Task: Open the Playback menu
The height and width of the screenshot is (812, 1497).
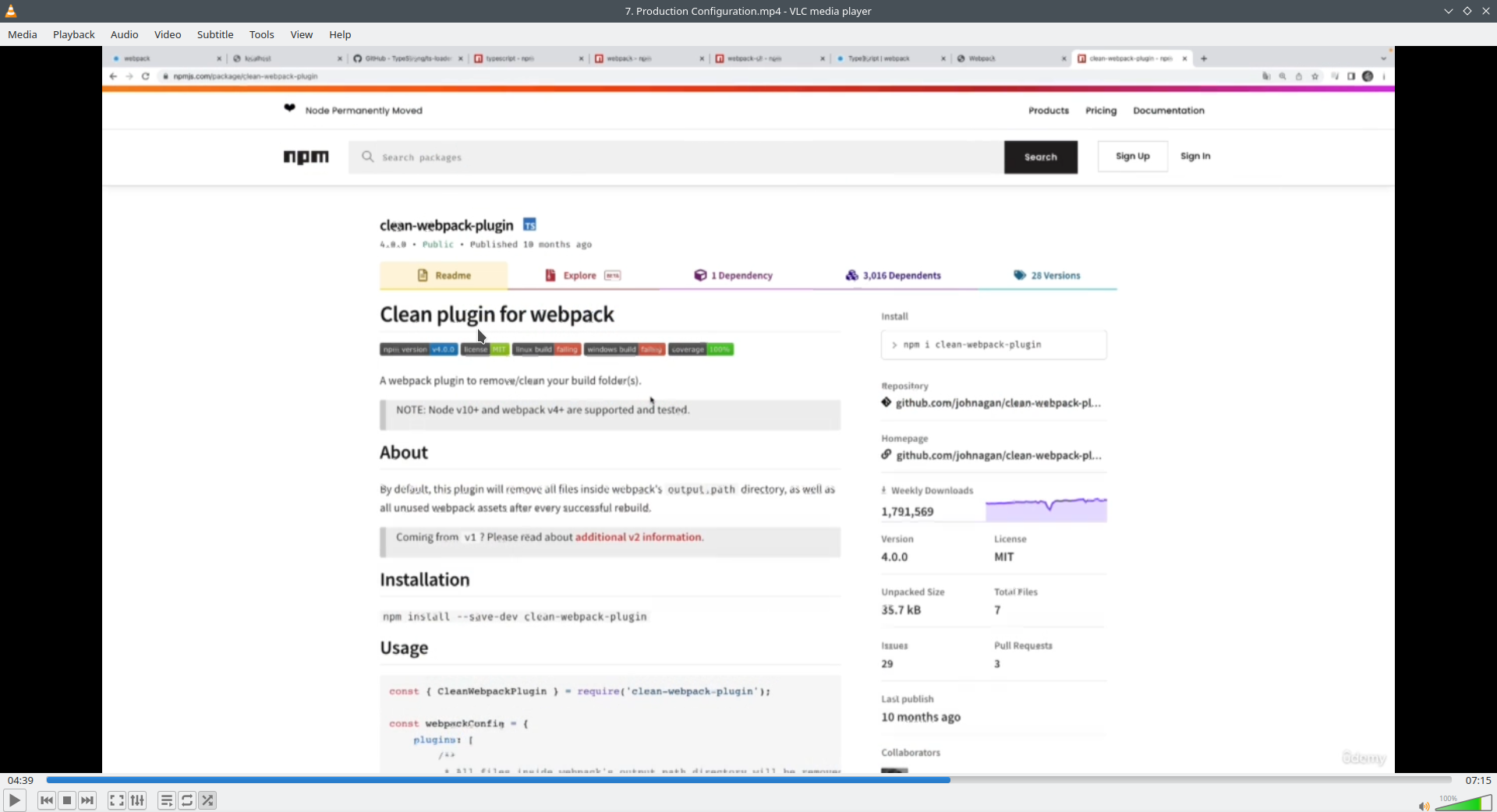Action: pos(74,34)
